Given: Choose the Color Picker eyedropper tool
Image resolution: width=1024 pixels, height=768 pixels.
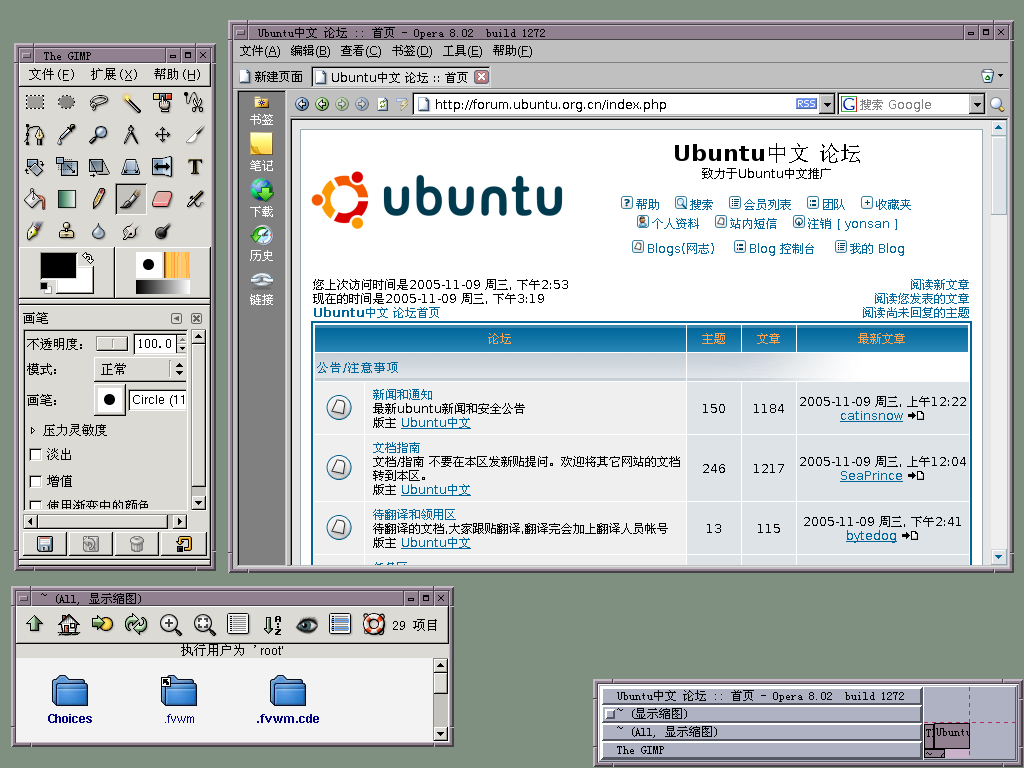Looking at the screenshot, I should [67, 135].
